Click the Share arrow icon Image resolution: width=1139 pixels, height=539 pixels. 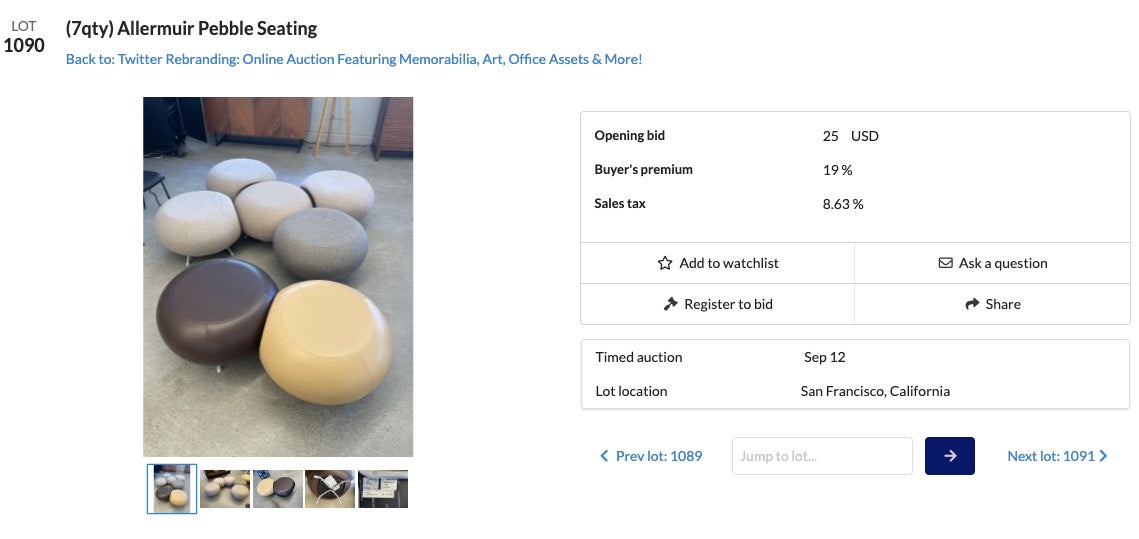[x=971, y=304]
